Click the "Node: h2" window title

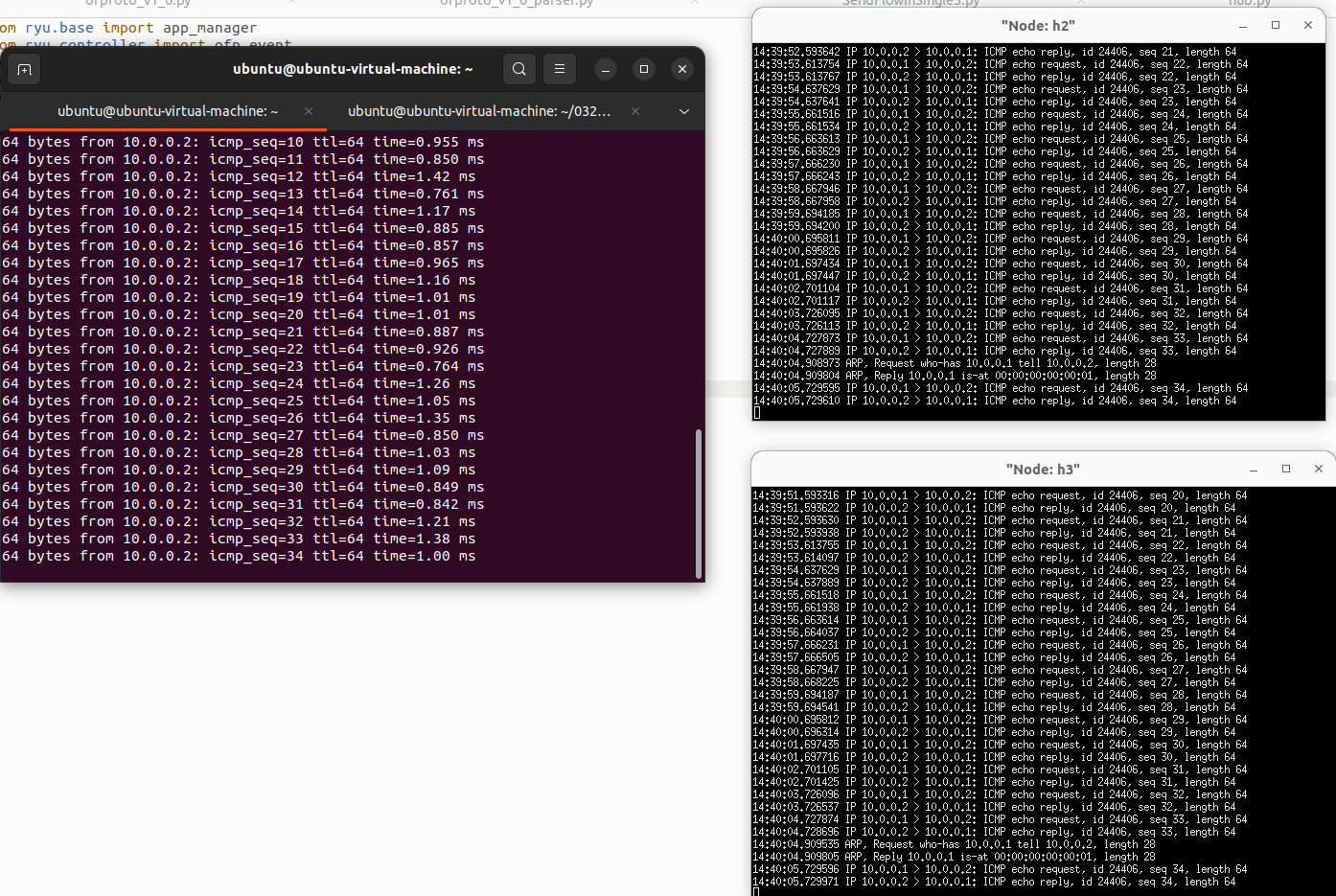point(1039,26)
